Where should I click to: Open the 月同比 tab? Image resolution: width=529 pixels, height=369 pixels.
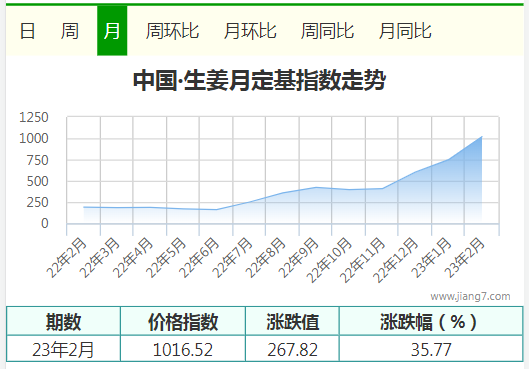pyautogui.click(x=405, y=31)
